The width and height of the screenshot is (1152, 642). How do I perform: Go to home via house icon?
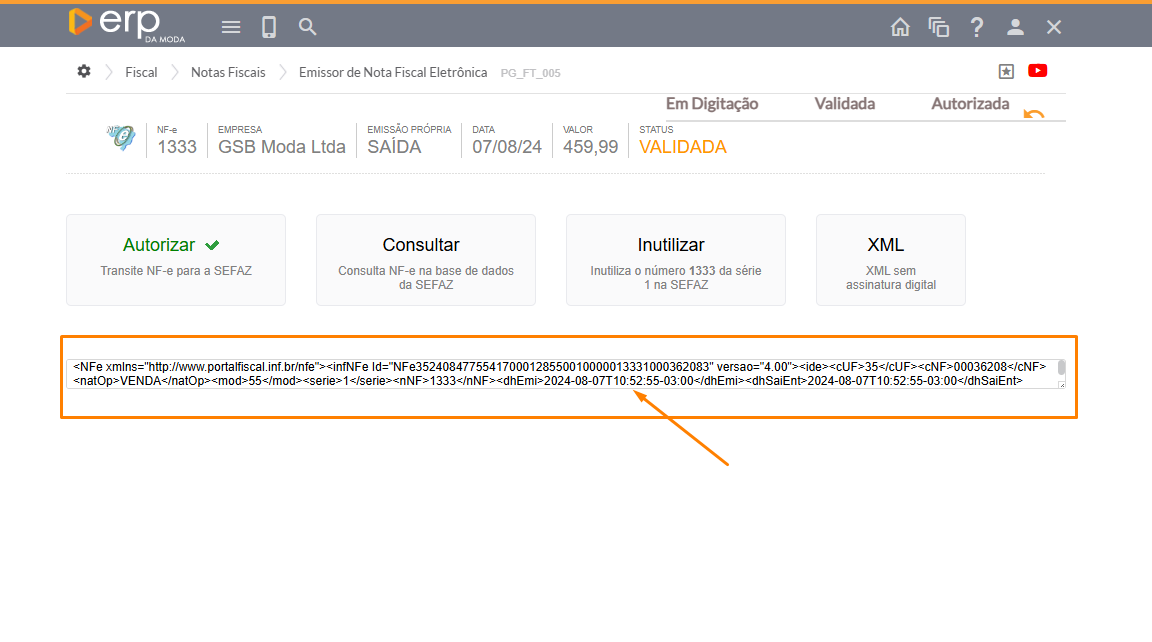coord(900,27)
